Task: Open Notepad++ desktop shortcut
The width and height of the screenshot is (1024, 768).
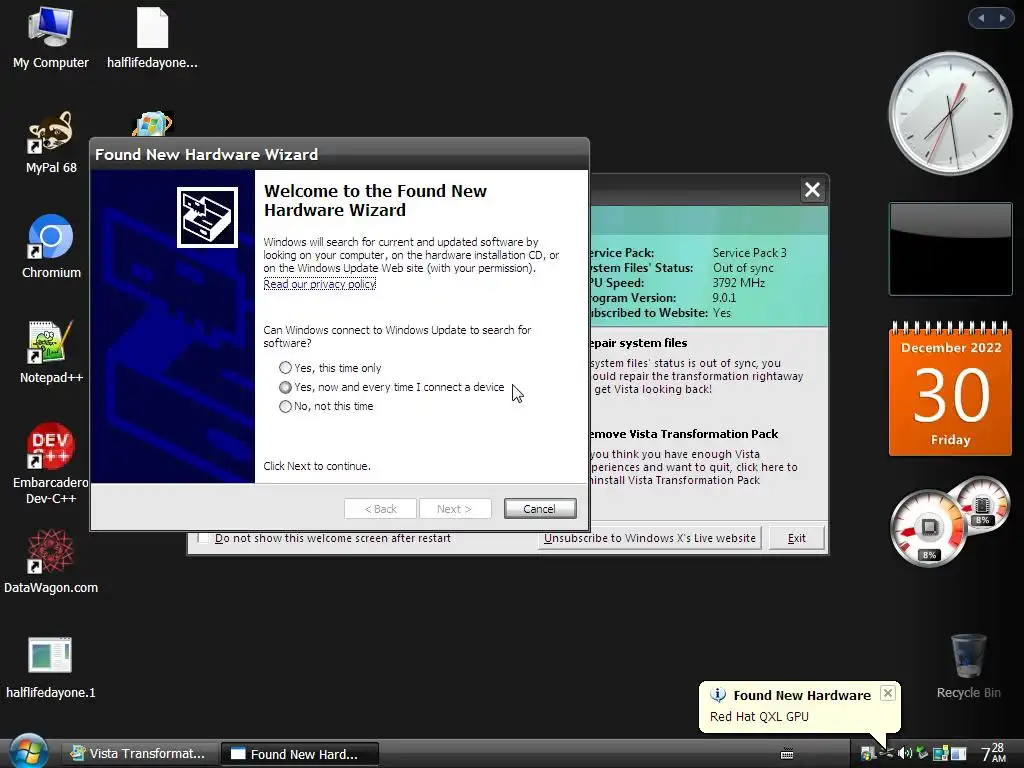Action: click(50, 351)
